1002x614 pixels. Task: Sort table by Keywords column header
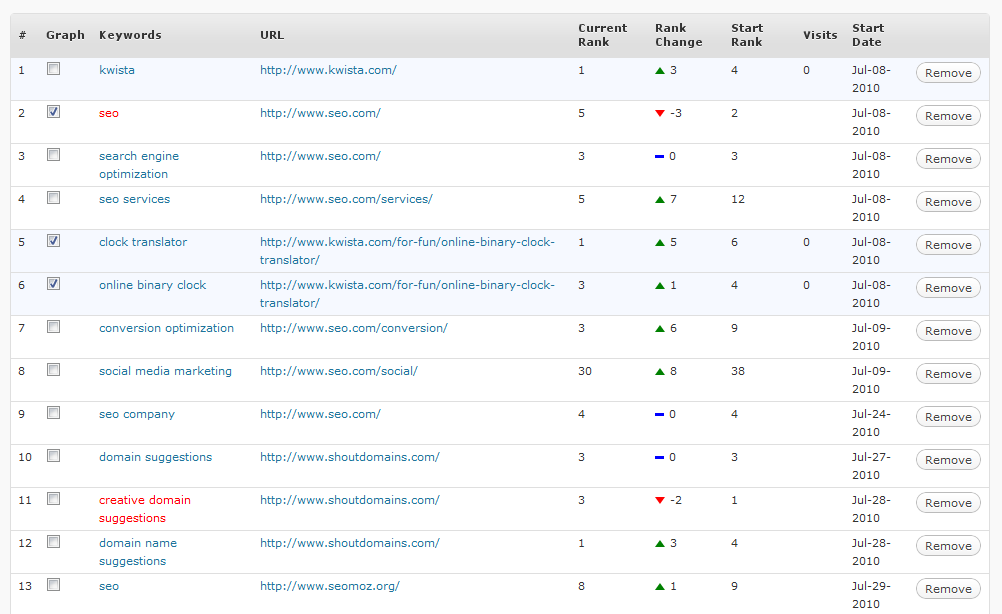[130, 35]
